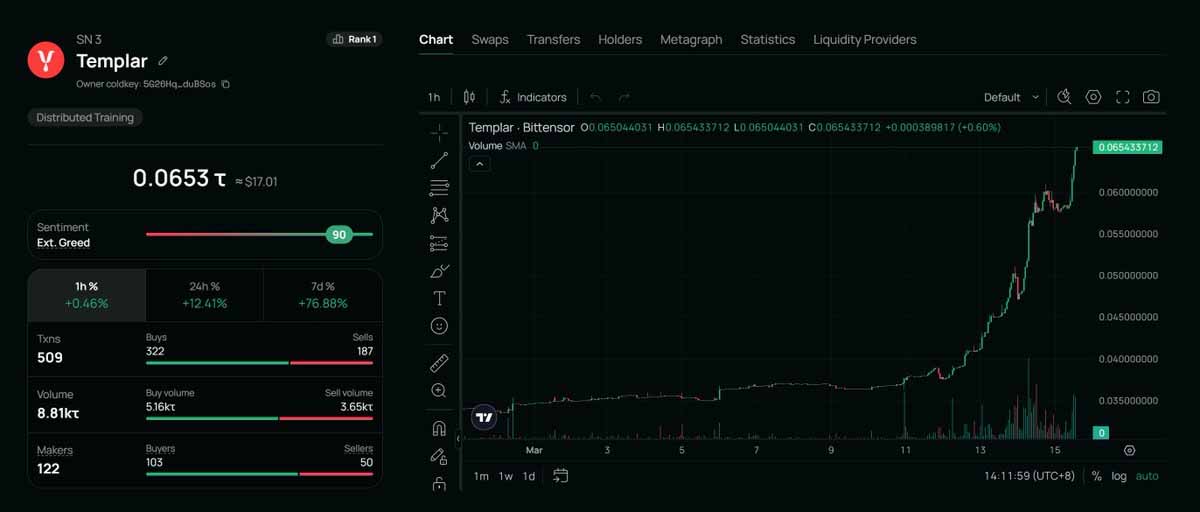Toggle log scale mode
Image resolution: width=1200 pixels, height=512 pixels.
coord(1119,476)
